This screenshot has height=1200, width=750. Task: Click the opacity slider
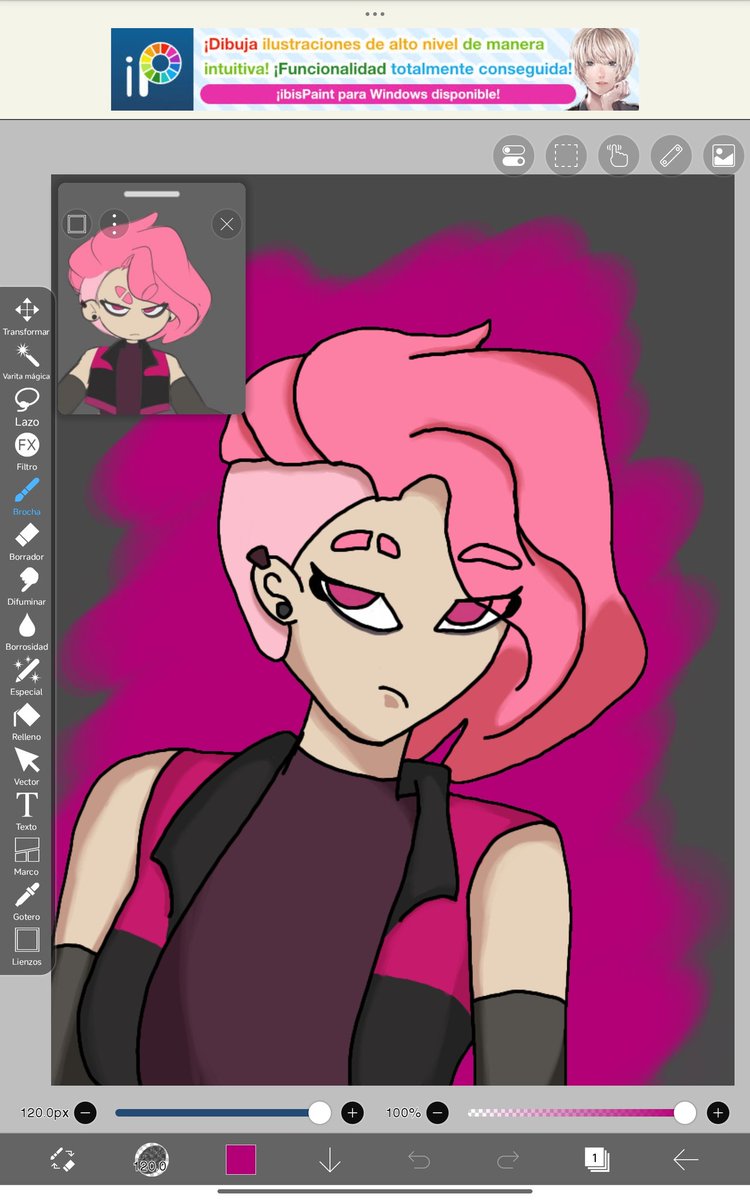[581, 1112]
